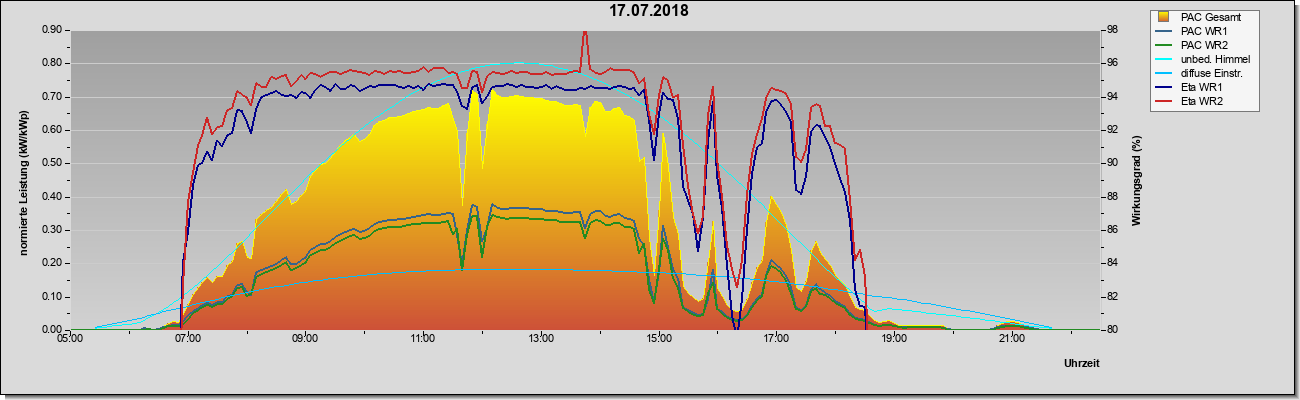Click the 19:00 time axis label
1300x400 pixels.
(894, 340)
